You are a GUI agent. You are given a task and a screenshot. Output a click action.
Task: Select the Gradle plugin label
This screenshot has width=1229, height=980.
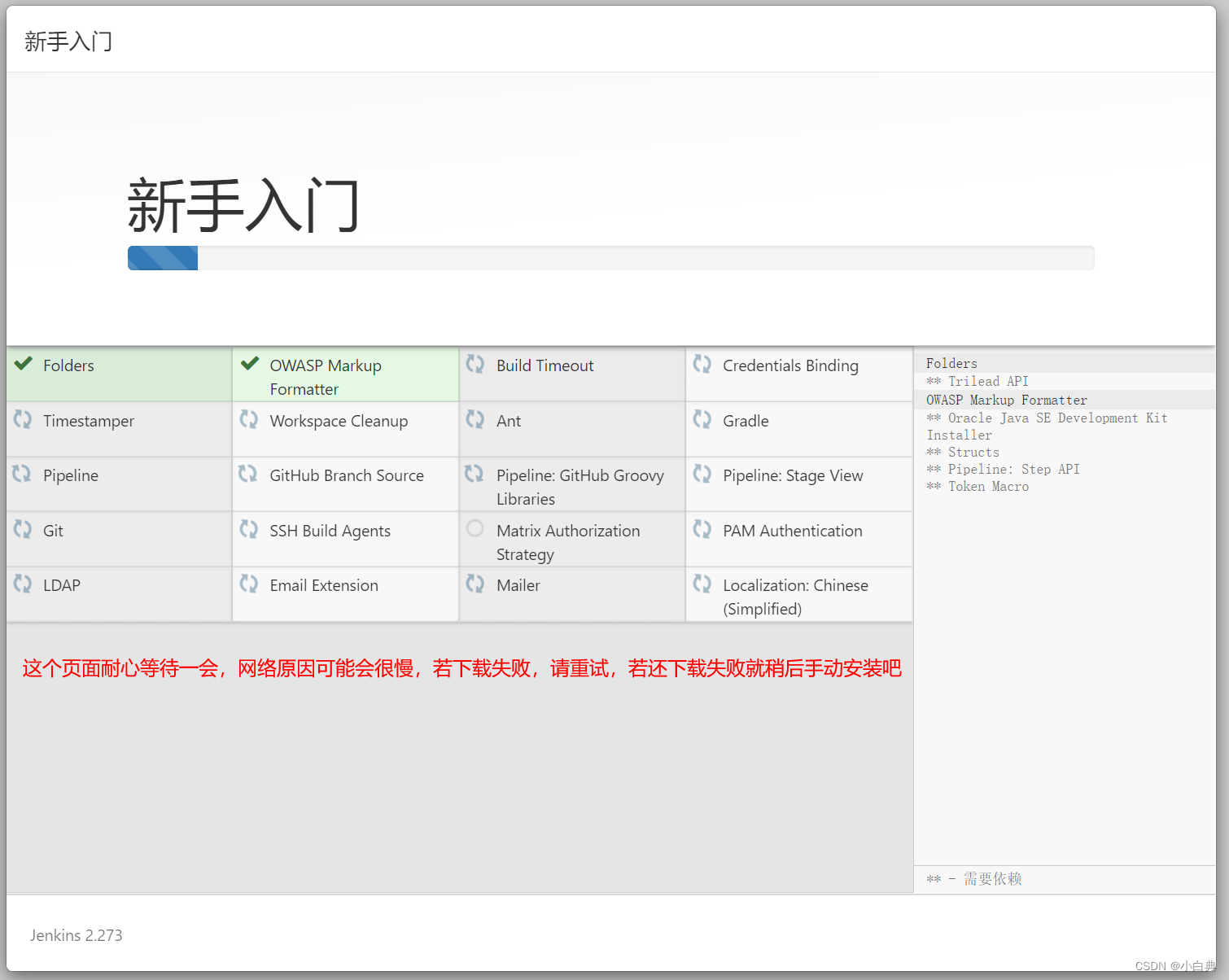coord(746,421)
